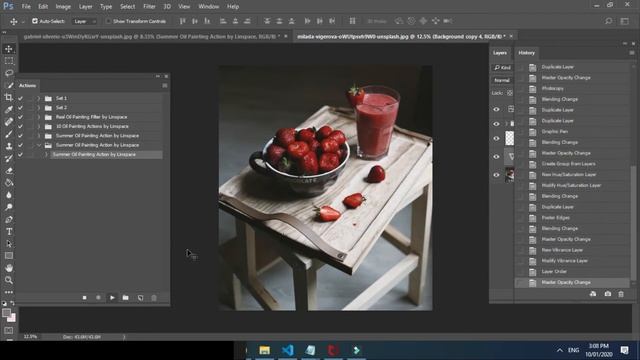Viewport: 640px width, 360px height.
Task: Expand the Set 1 action set
Action: click(39, 98)
